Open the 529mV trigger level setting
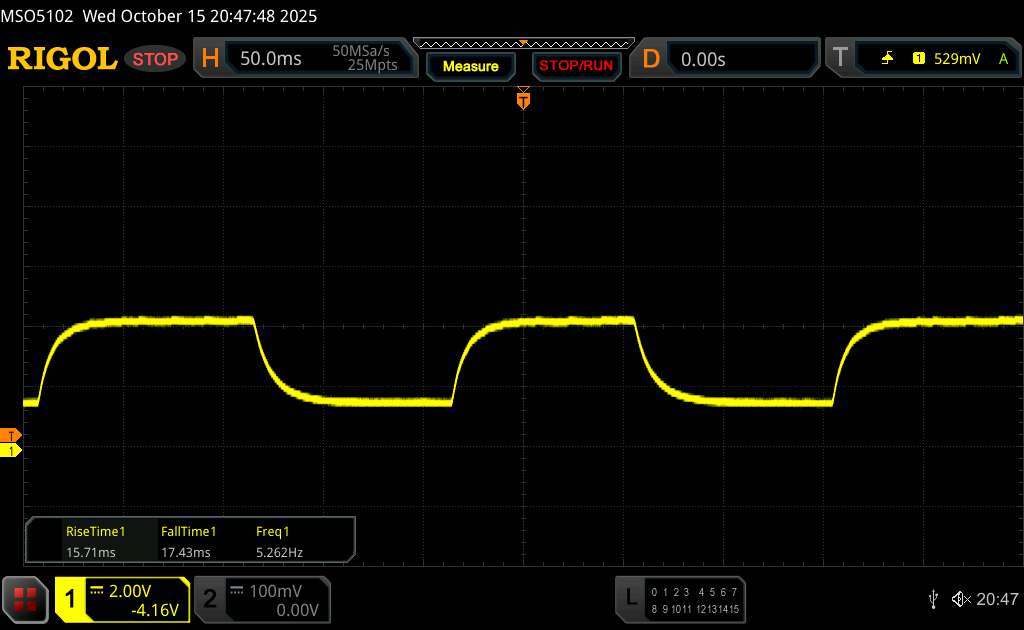1024x630 pixels. tap(957, 59)
